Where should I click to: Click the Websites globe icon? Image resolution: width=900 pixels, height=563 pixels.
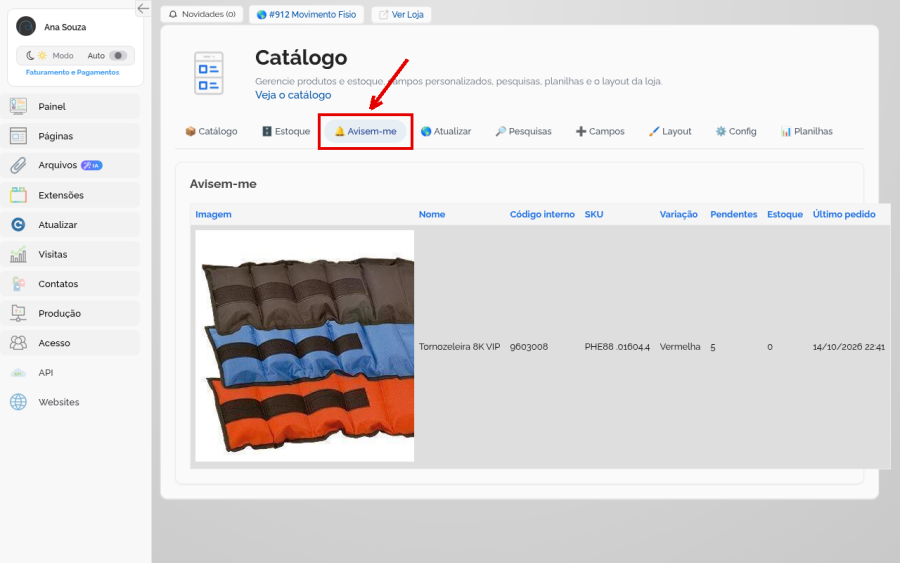18,402
